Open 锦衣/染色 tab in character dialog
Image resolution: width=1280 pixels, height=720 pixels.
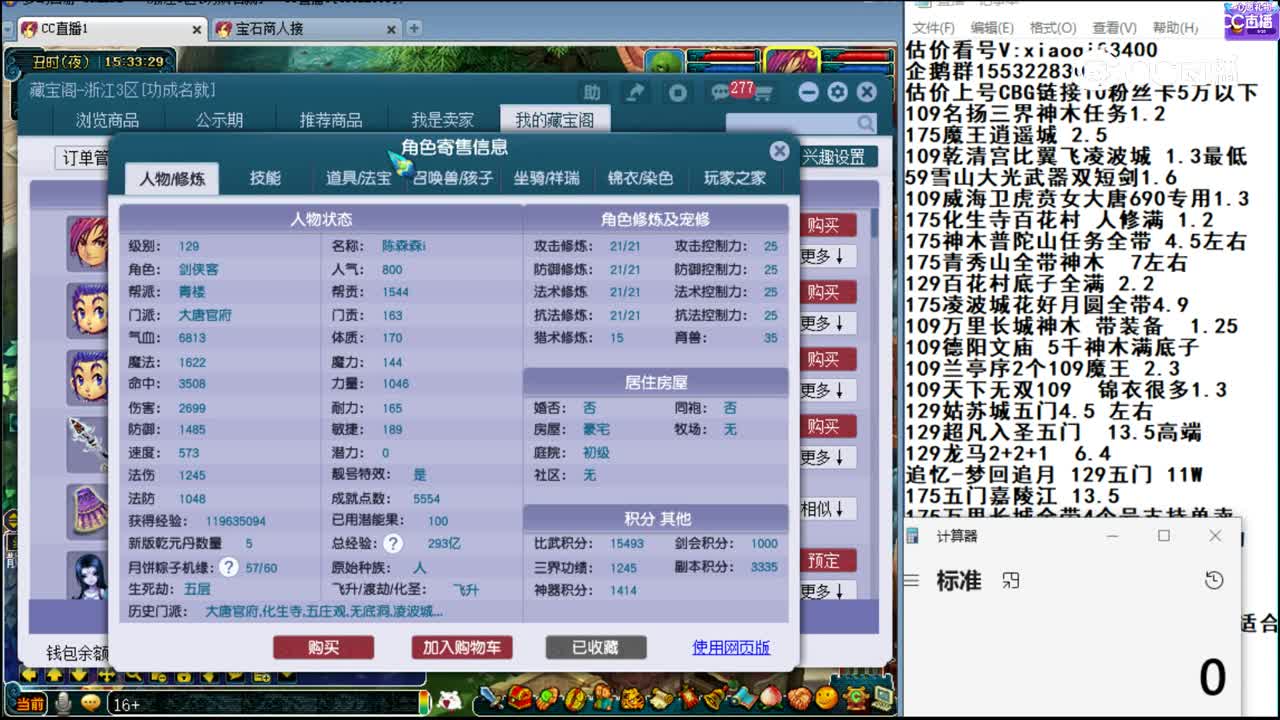tap(640, 178)
